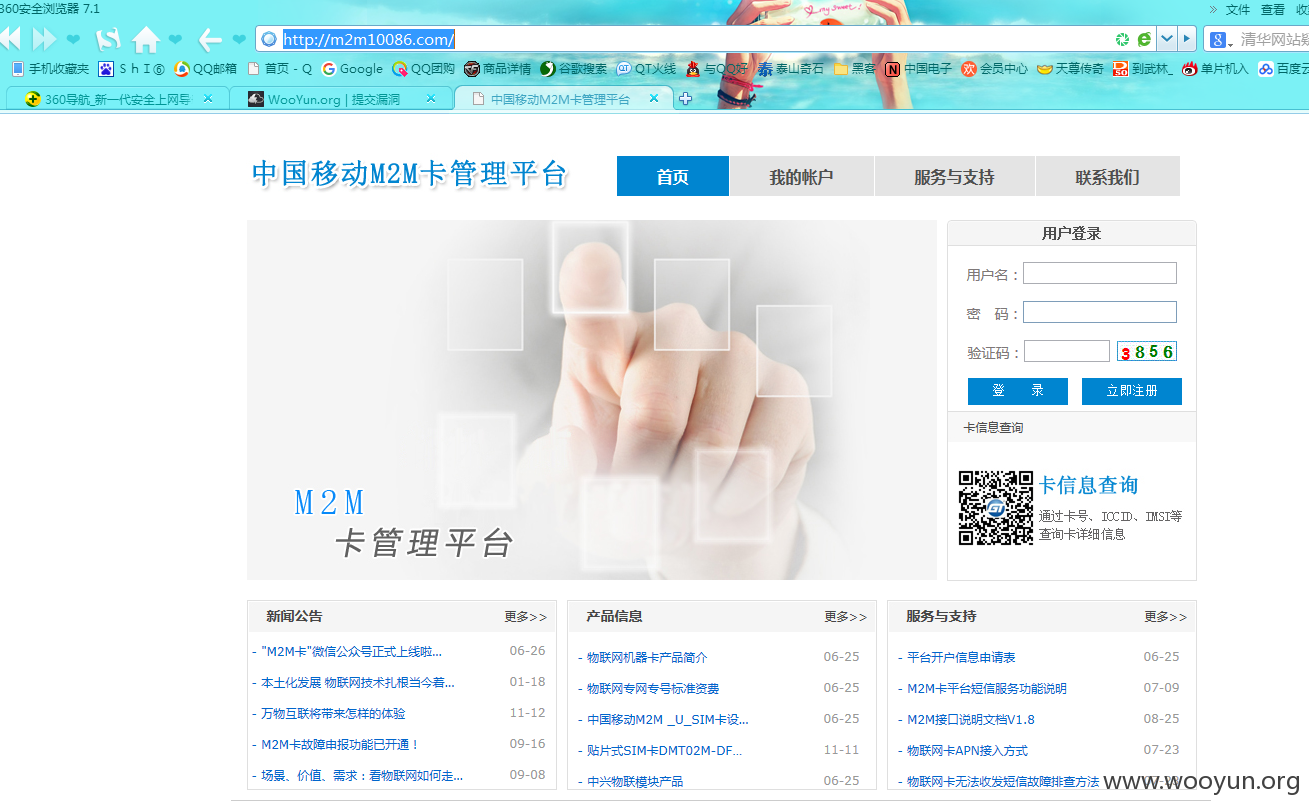Open the QQ邮箱 bookmark
Image resolution: width=1309 pixels, height=810 pixels.
(x=205, y=69)
